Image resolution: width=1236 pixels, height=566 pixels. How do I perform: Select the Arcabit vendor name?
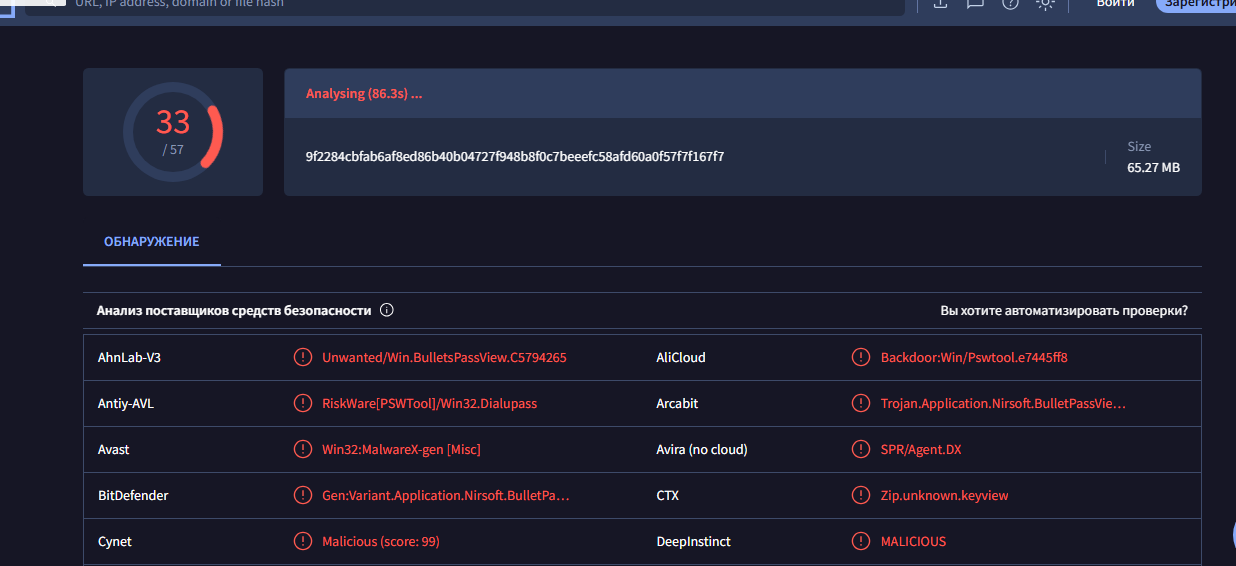click(677, 403)
